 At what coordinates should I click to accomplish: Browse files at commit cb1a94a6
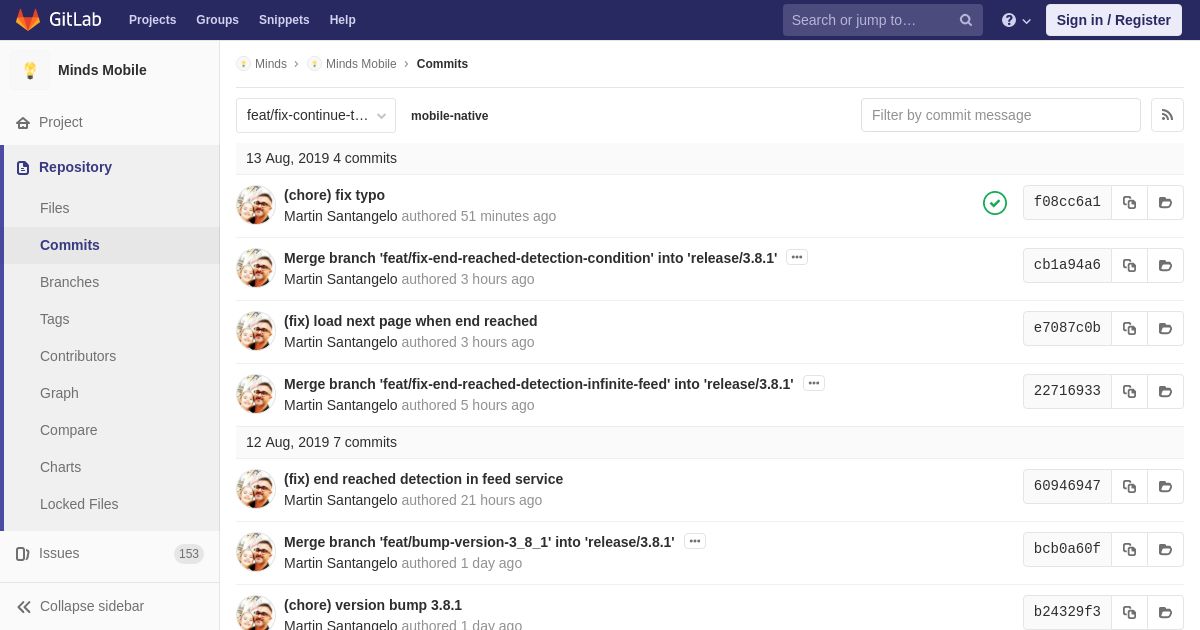[1165, 265]
